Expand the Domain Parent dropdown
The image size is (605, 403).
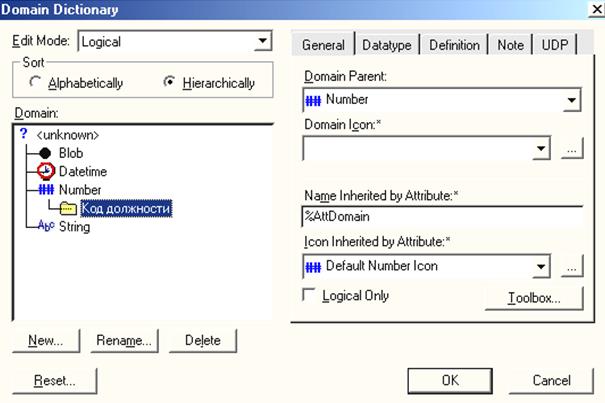(x=571, y=100)
